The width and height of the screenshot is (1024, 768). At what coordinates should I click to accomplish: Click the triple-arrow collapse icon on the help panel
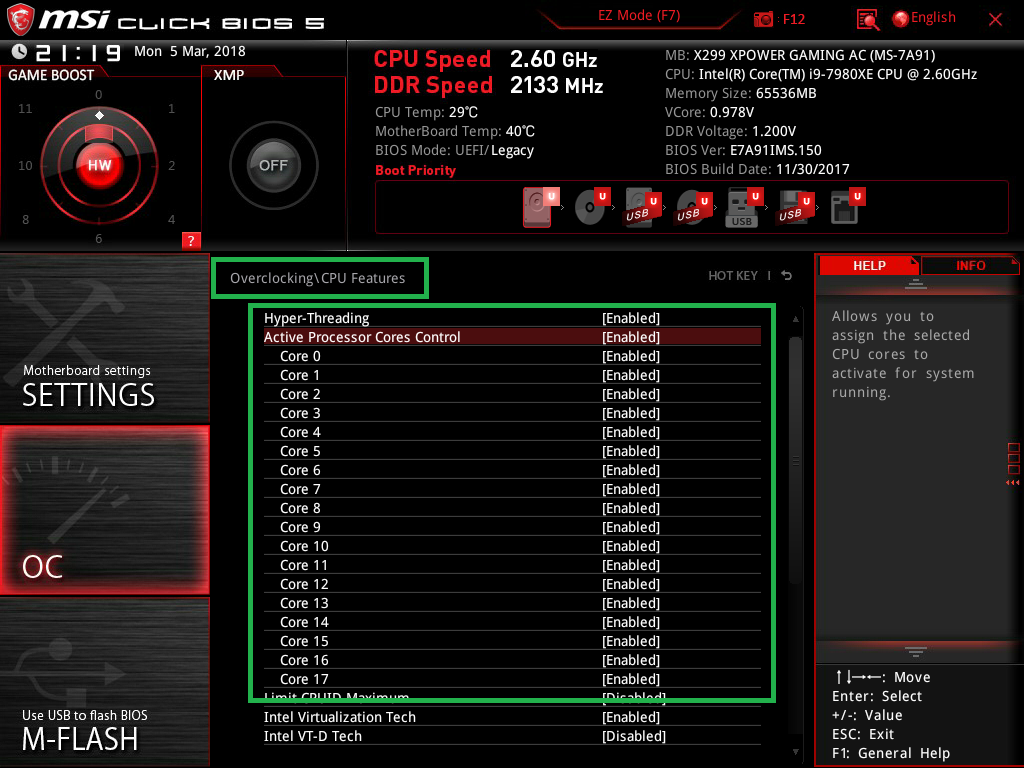click(1012, 483)
